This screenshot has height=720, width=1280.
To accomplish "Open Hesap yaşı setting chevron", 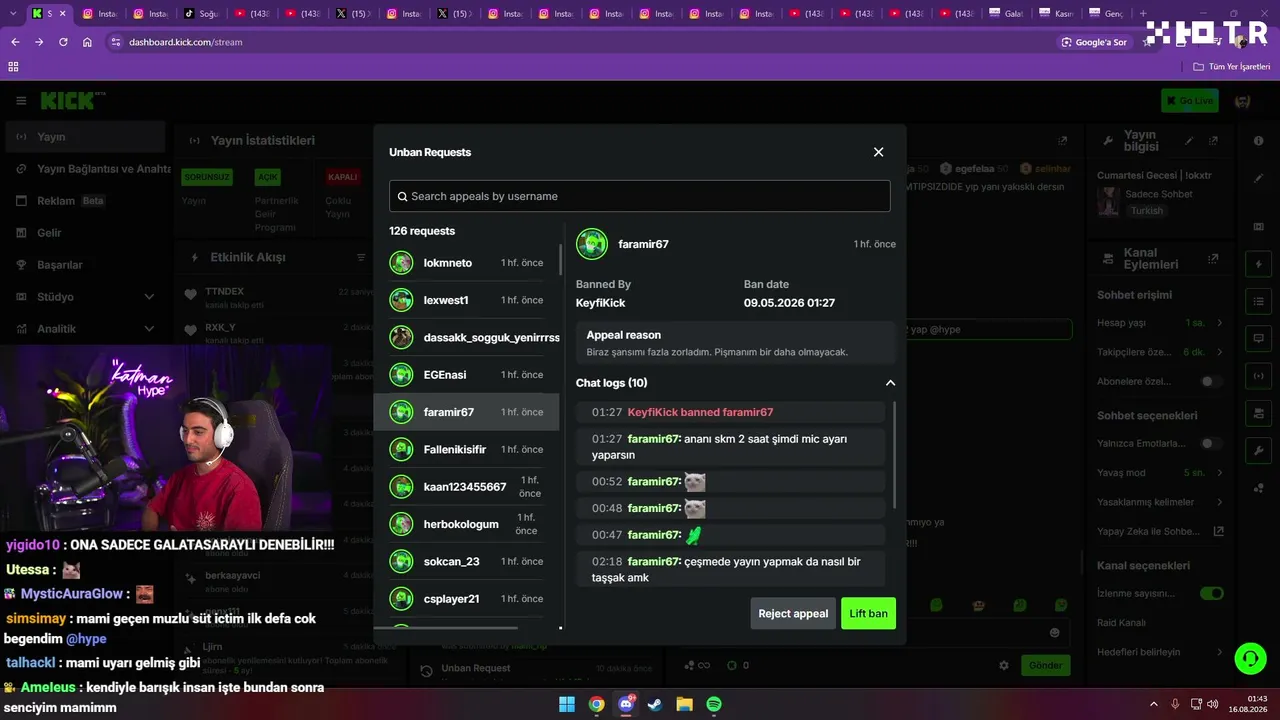I will click(x=1219, y=323).
